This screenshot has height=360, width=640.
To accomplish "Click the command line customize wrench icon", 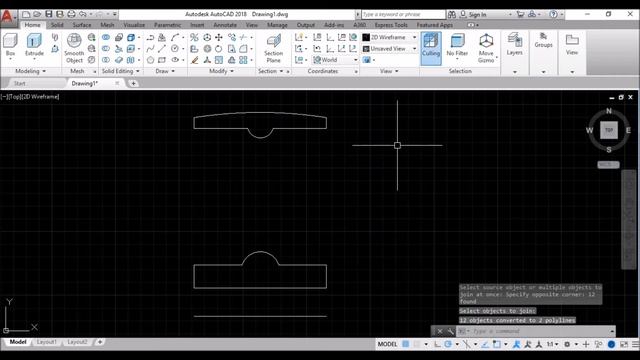I will point(451,331).
